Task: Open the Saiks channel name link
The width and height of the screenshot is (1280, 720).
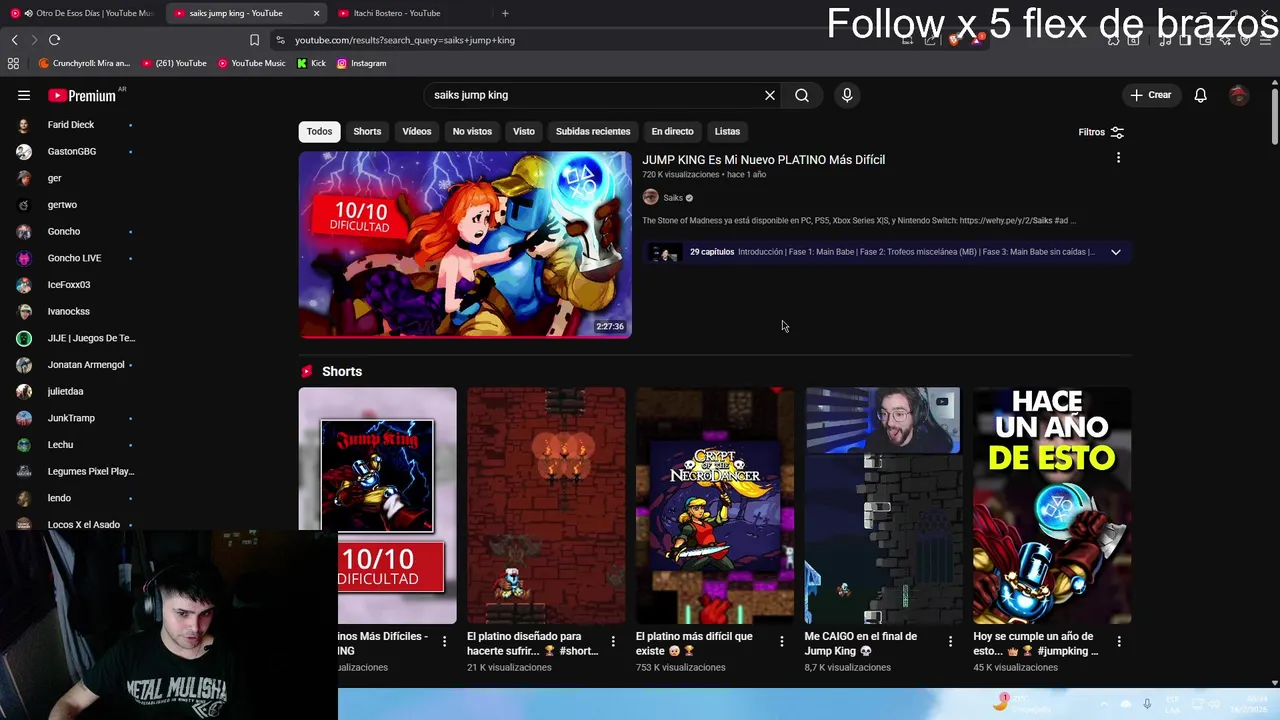Action: [x=673, y=198]
